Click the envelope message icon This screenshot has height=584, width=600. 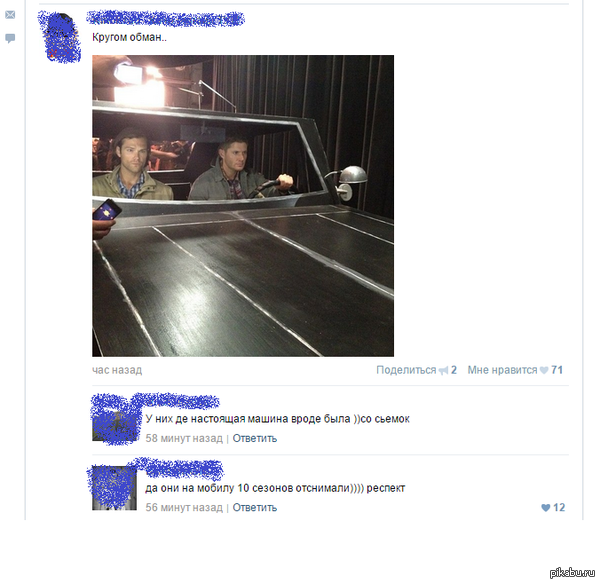(x=10, y=15)
